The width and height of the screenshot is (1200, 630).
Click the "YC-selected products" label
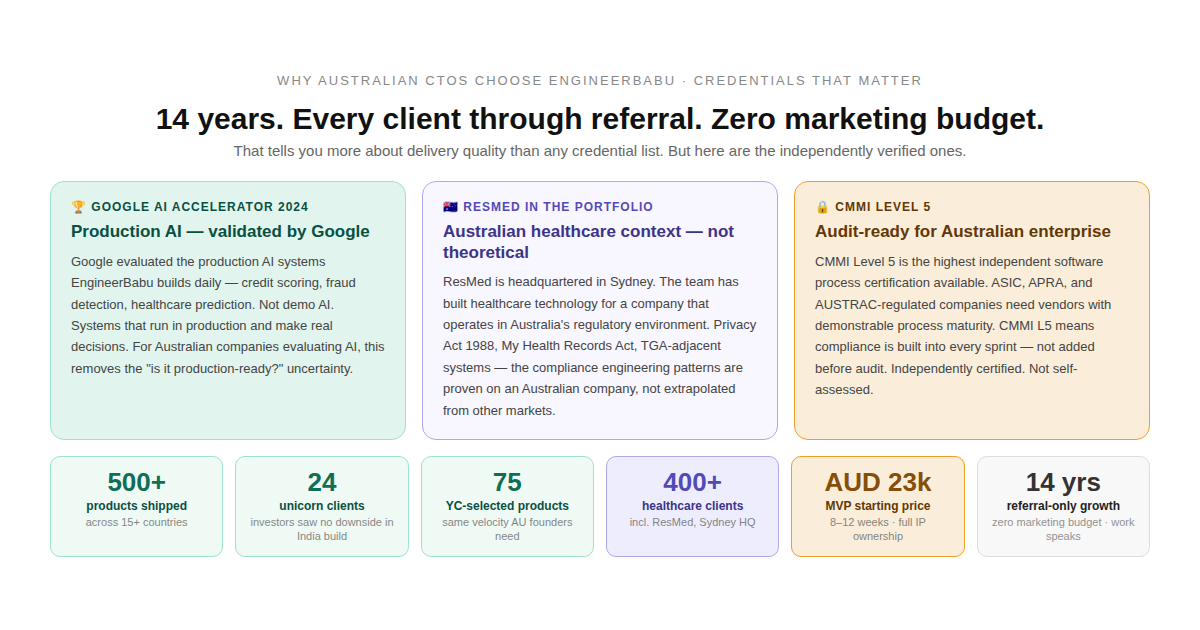(508, 506)
